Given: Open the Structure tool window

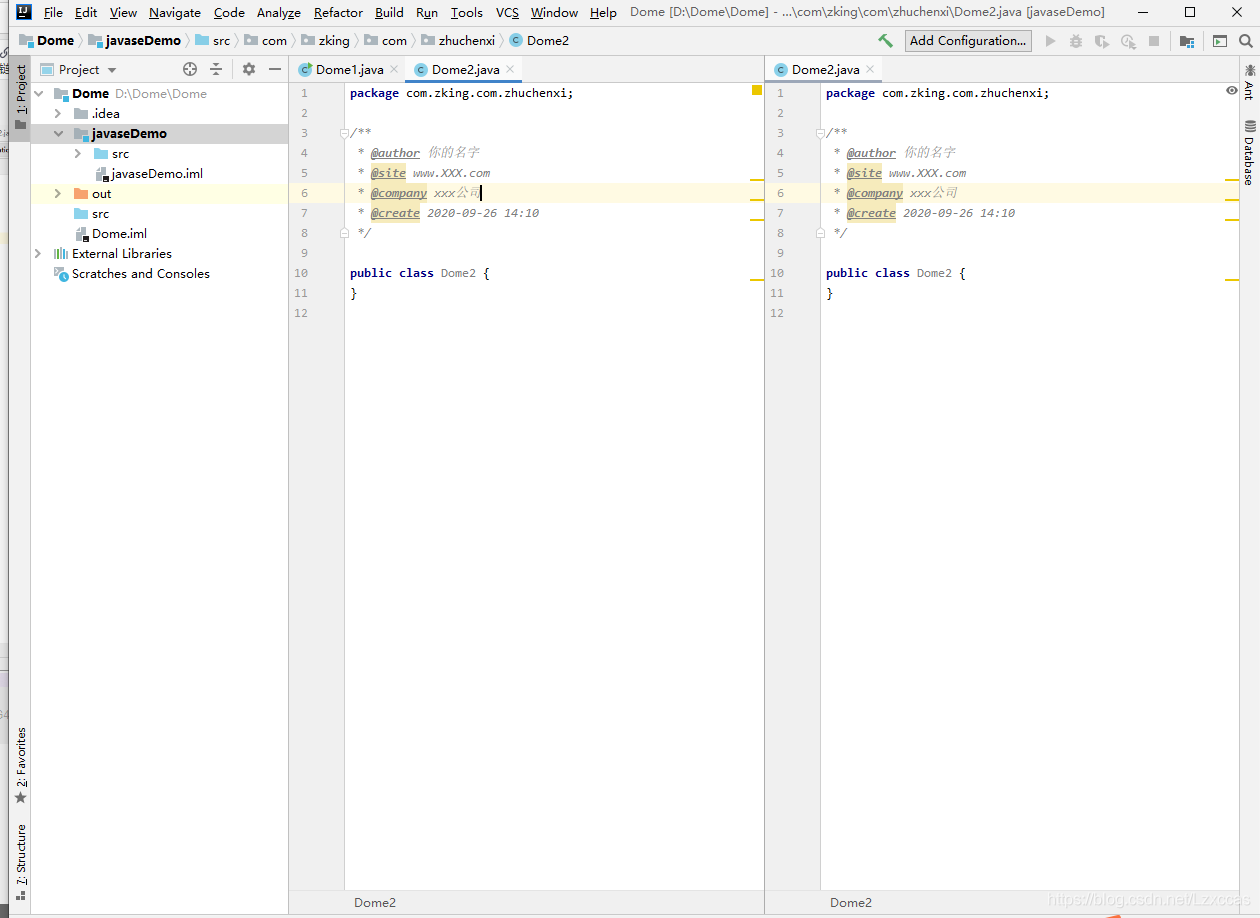Looking at the screenshot, I should [21, 862].
